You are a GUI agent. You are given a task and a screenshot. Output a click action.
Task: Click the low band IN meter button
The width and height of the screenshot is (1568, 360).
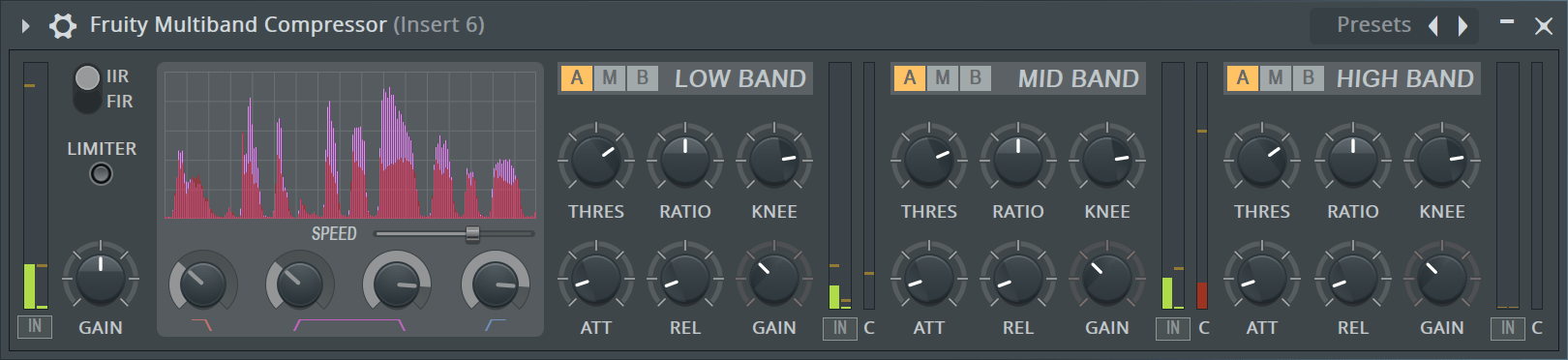[840, 328]
